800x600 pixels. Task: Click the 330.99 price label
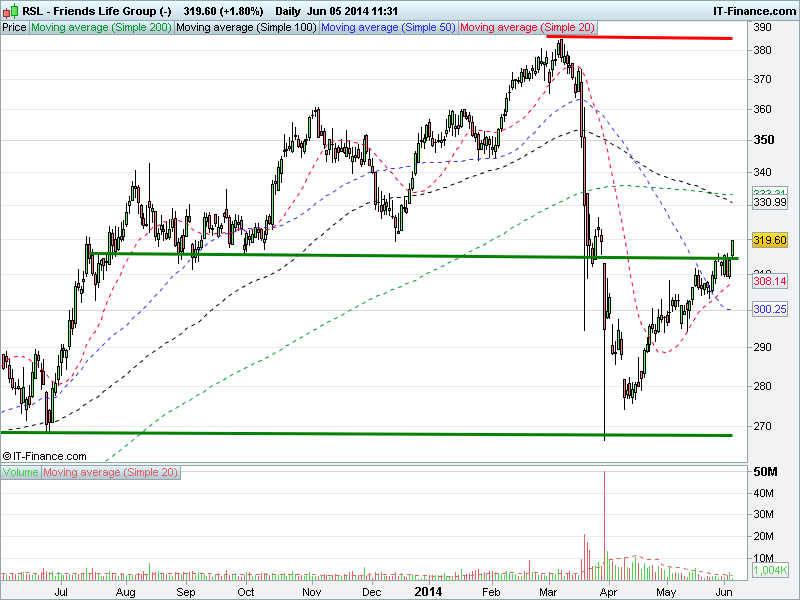pos(770,203)
